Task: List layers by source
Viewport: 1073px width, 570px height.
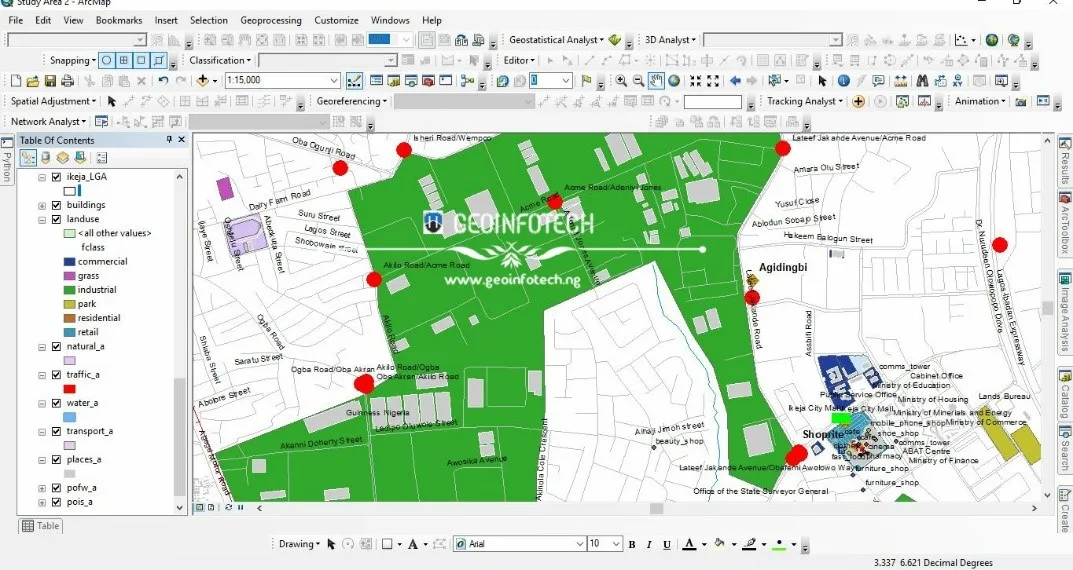Action: (x=45, y=158)
